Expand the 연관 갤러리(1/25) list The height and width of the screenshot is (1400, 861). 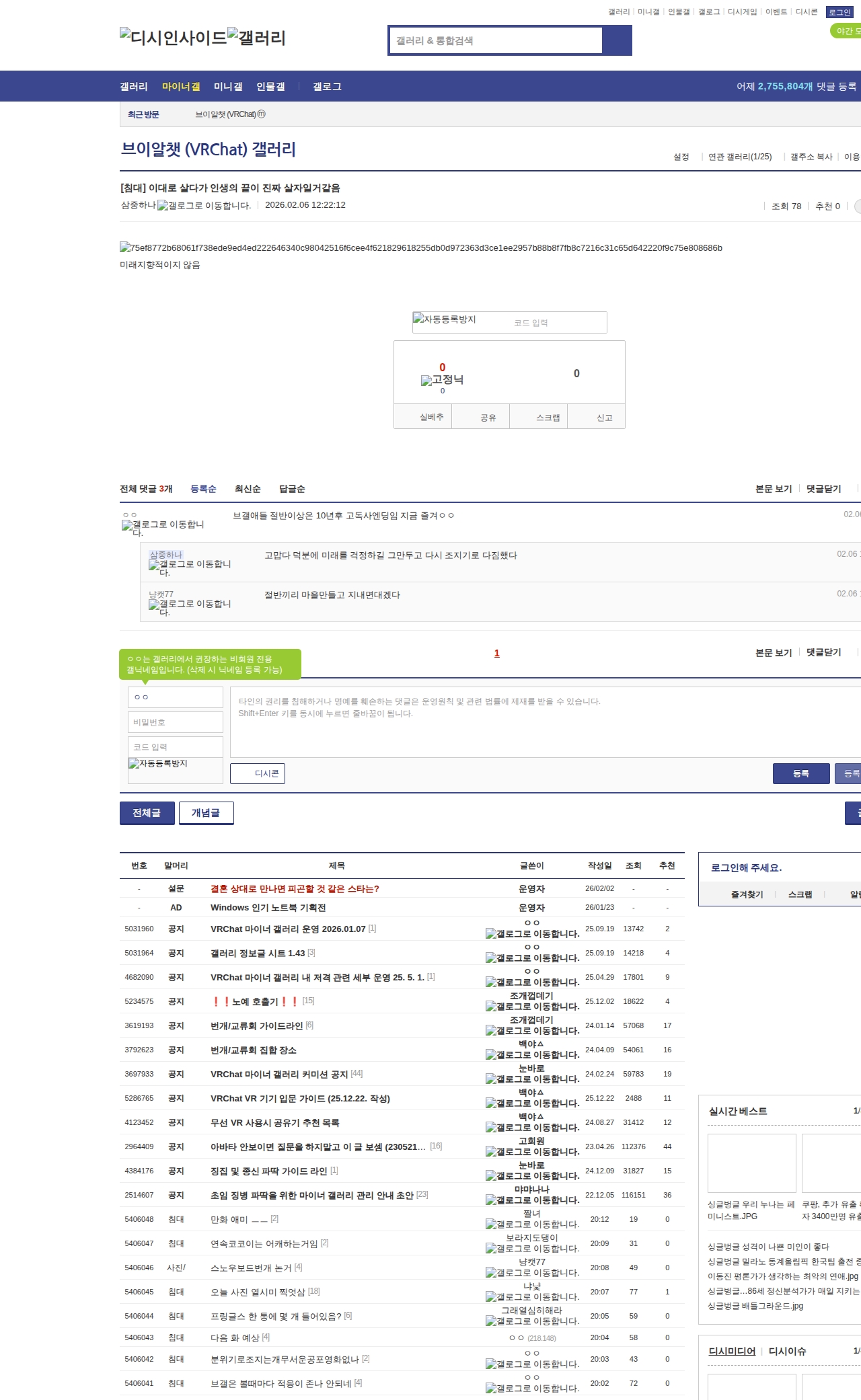739,157
